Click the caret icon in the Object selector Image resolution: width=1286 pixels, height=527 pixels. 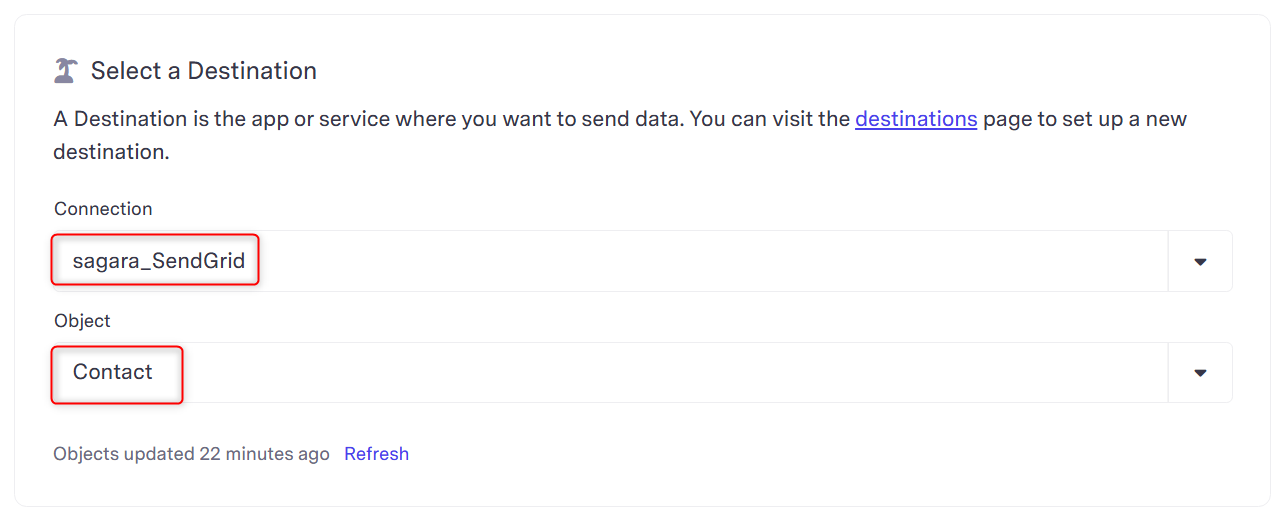click(x=1200, y=373)
